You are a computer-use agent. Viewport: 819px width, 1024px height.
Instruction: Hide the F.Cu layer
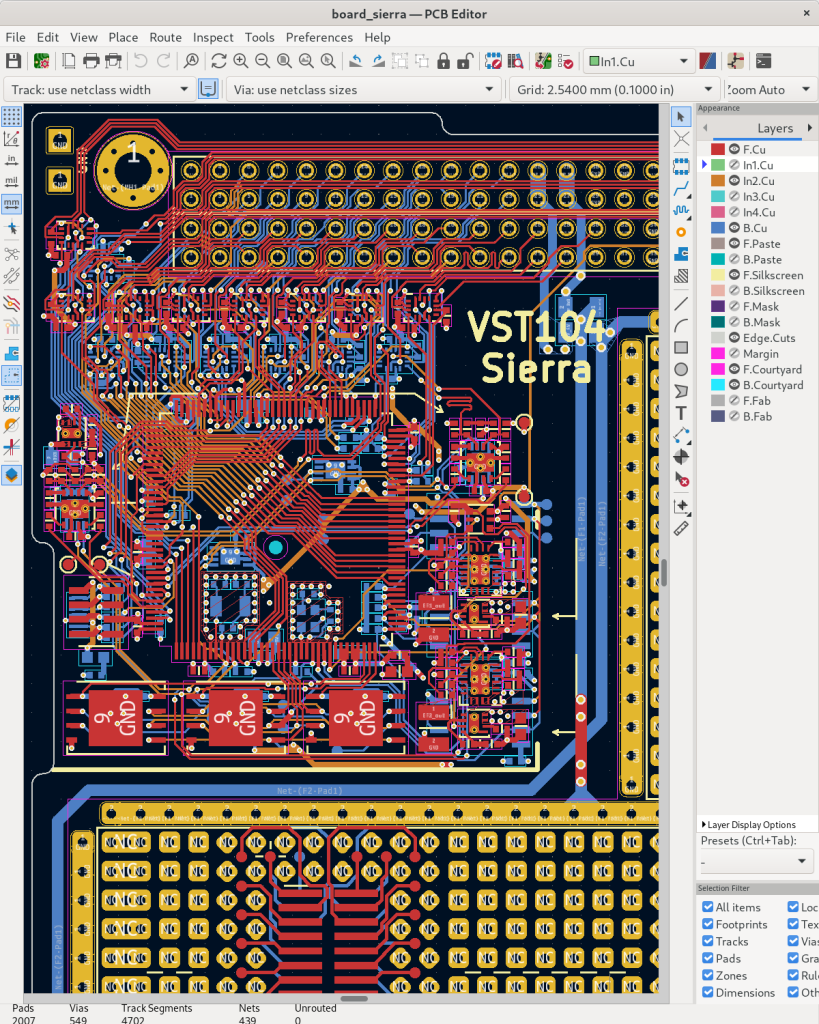[732, 149]
